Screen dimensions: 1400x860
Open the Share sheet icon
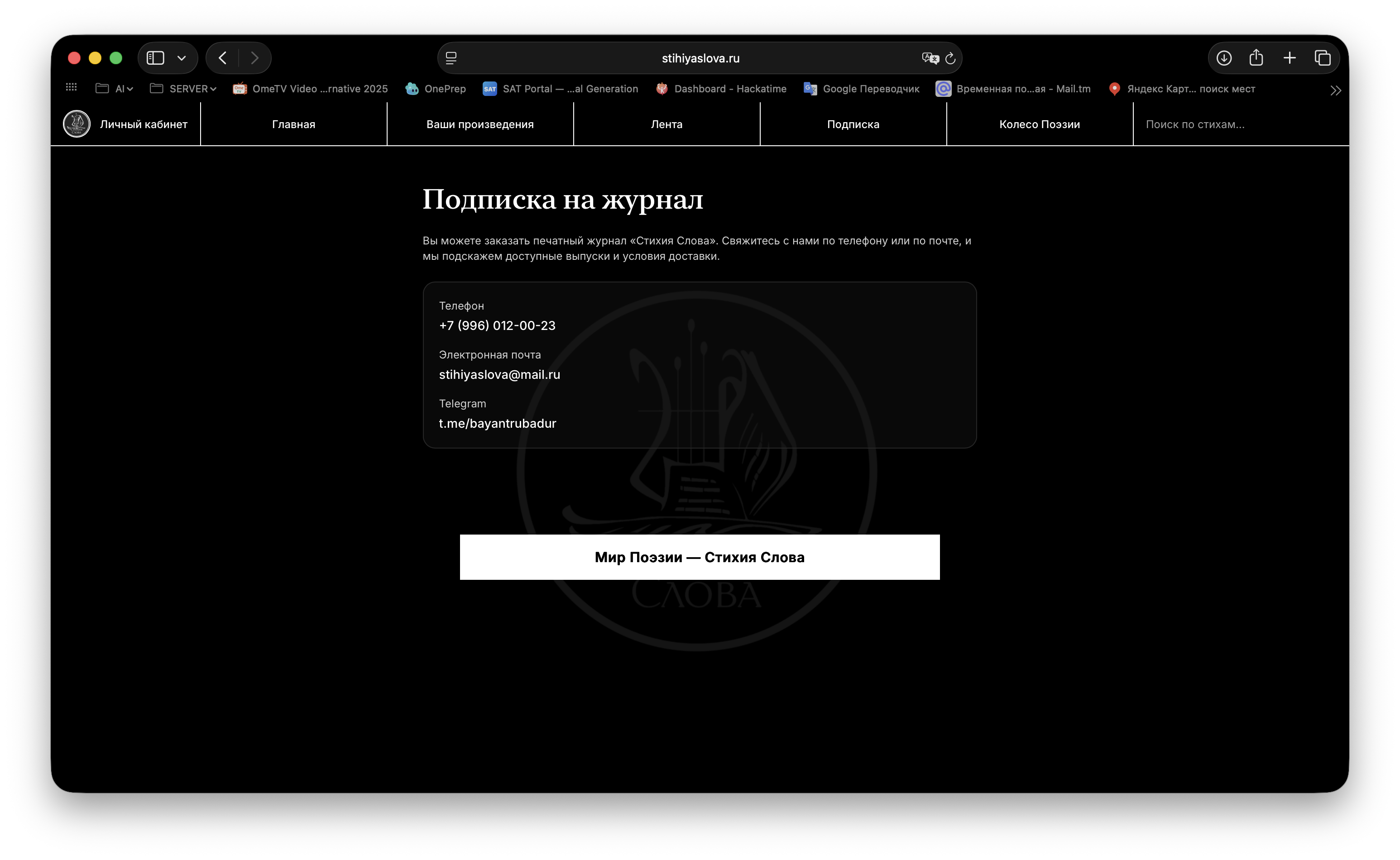[x=1256, y=57]
